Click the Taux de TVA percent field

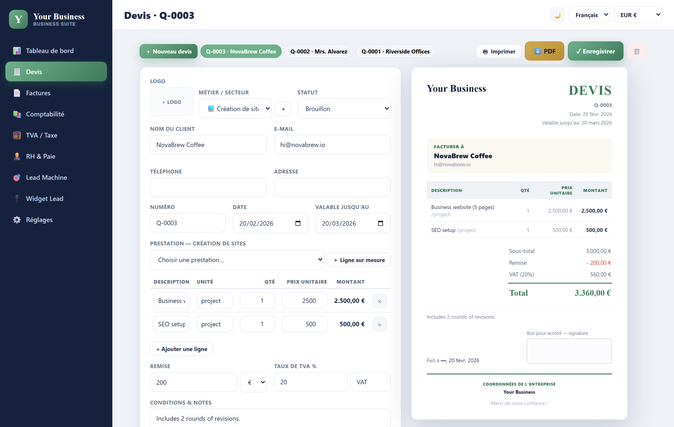[x=311, y=382]
